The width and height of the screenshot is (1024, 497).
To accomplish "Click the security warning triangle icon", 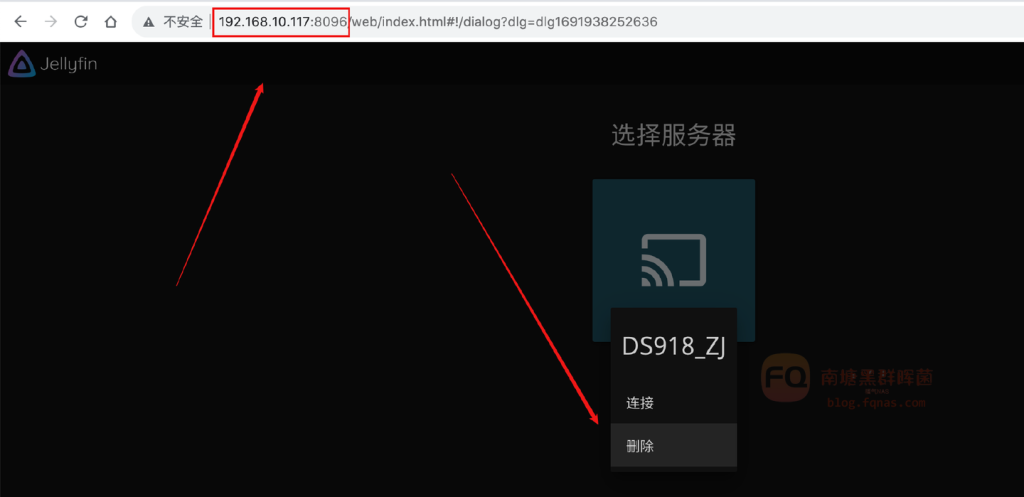I will point(148,21).
